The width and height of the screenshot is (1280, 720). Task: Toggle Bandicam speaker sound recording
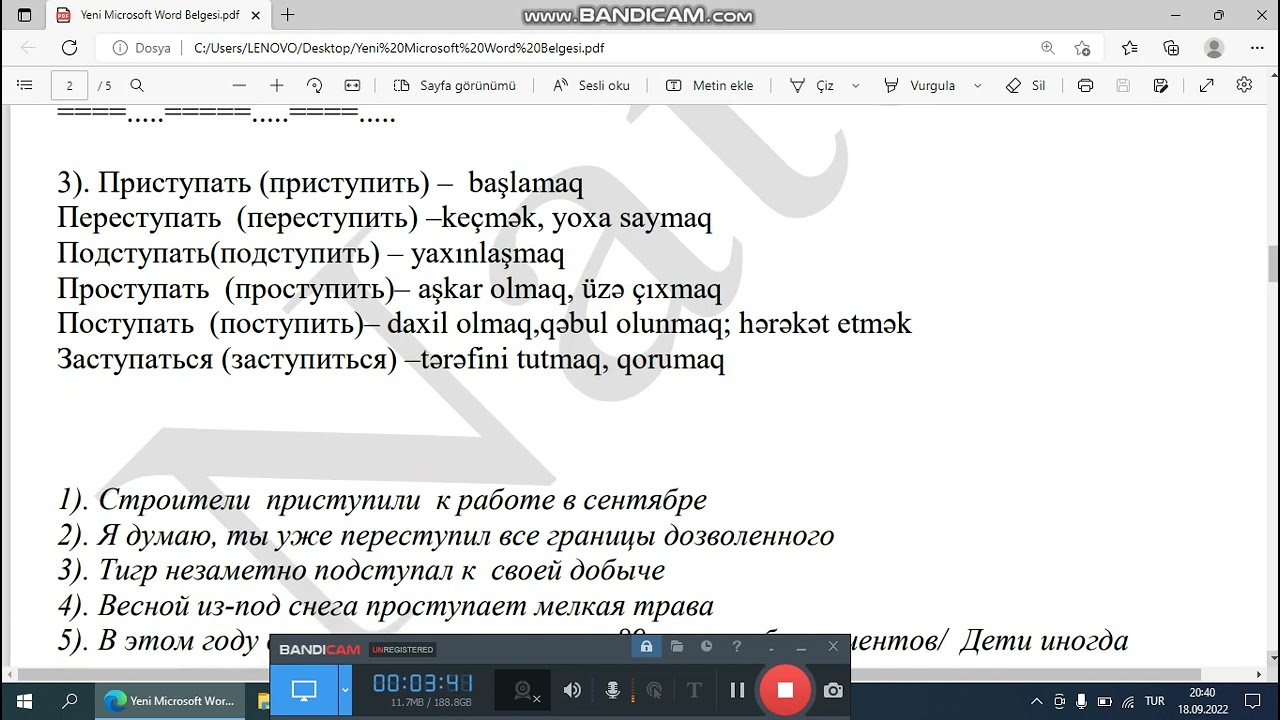point(572,690)
